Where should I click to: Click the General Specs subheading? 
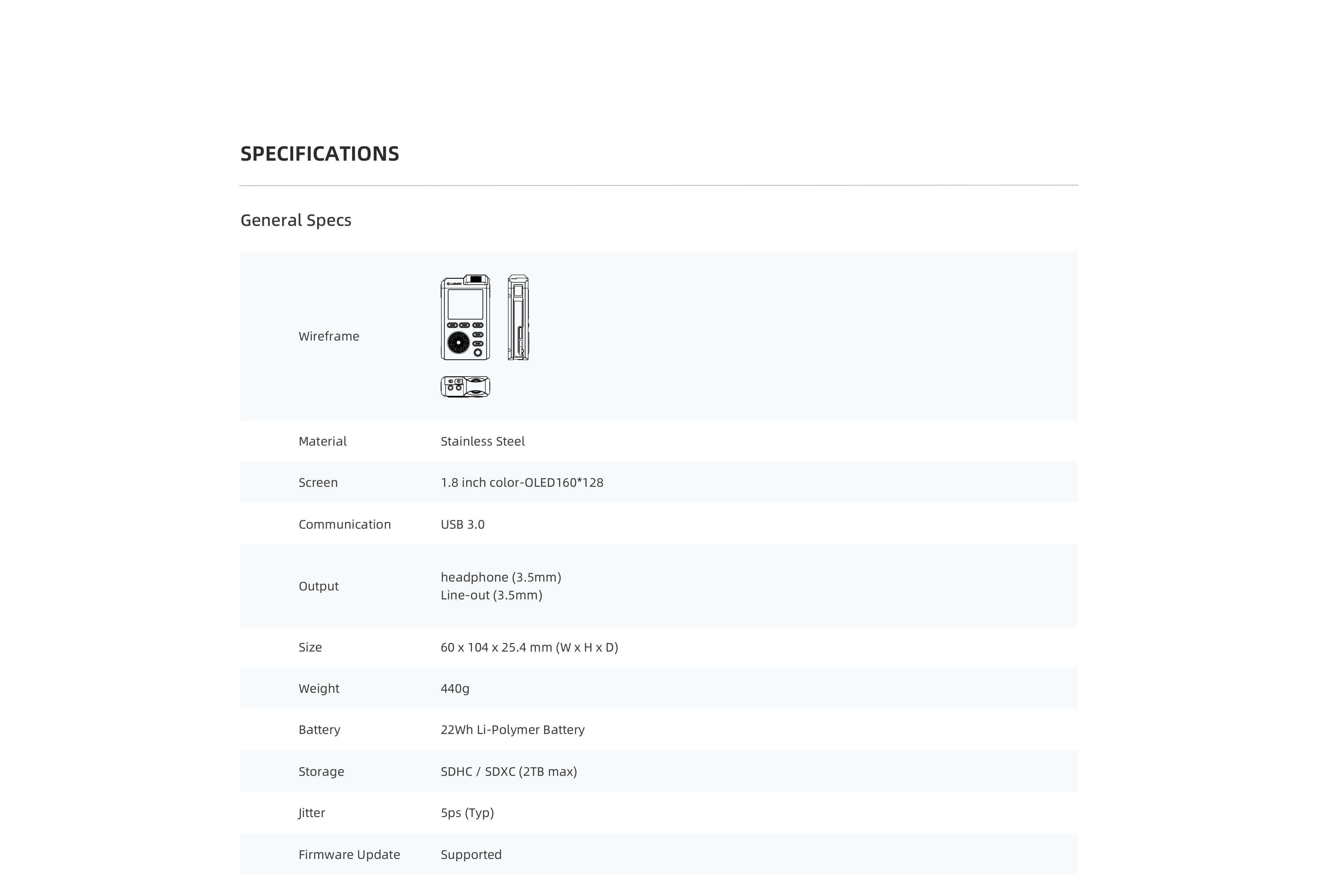296,220
